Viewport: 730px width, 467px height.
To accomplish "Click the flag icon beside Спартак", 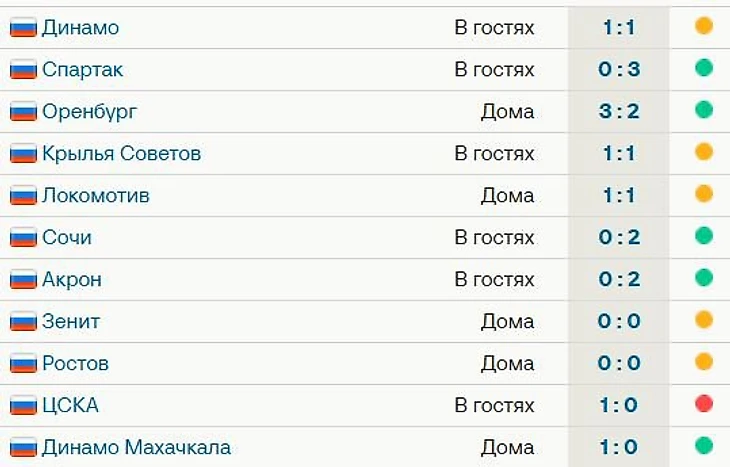I will (x=23, y=69).
